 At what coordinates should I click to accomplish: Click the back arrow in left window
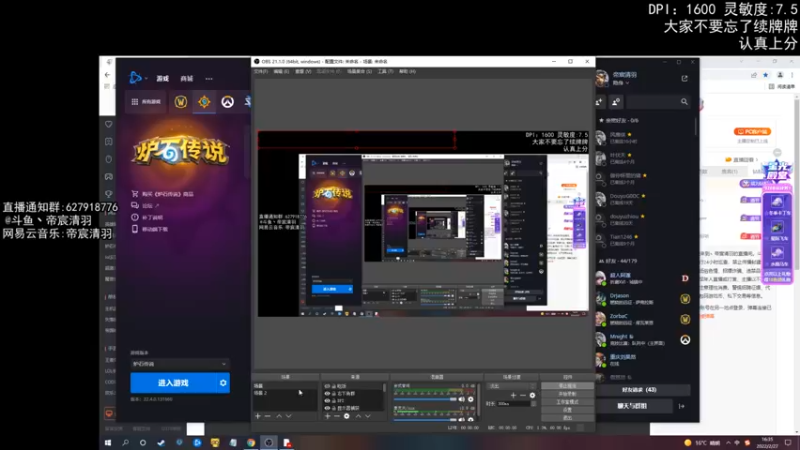pyautogui.click(x=107, y=74)
